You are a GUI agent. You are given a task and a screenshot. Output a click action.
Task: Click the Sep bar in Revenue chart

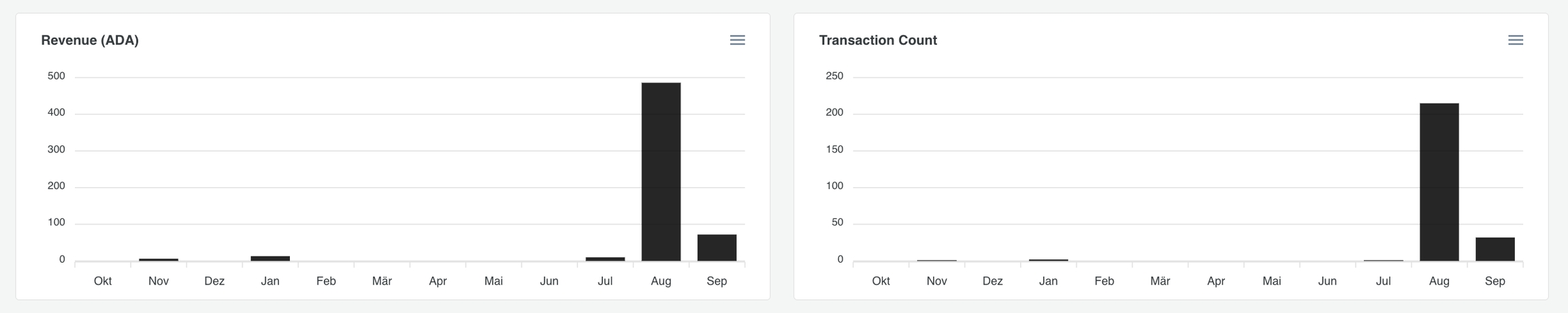coord(717,248)
